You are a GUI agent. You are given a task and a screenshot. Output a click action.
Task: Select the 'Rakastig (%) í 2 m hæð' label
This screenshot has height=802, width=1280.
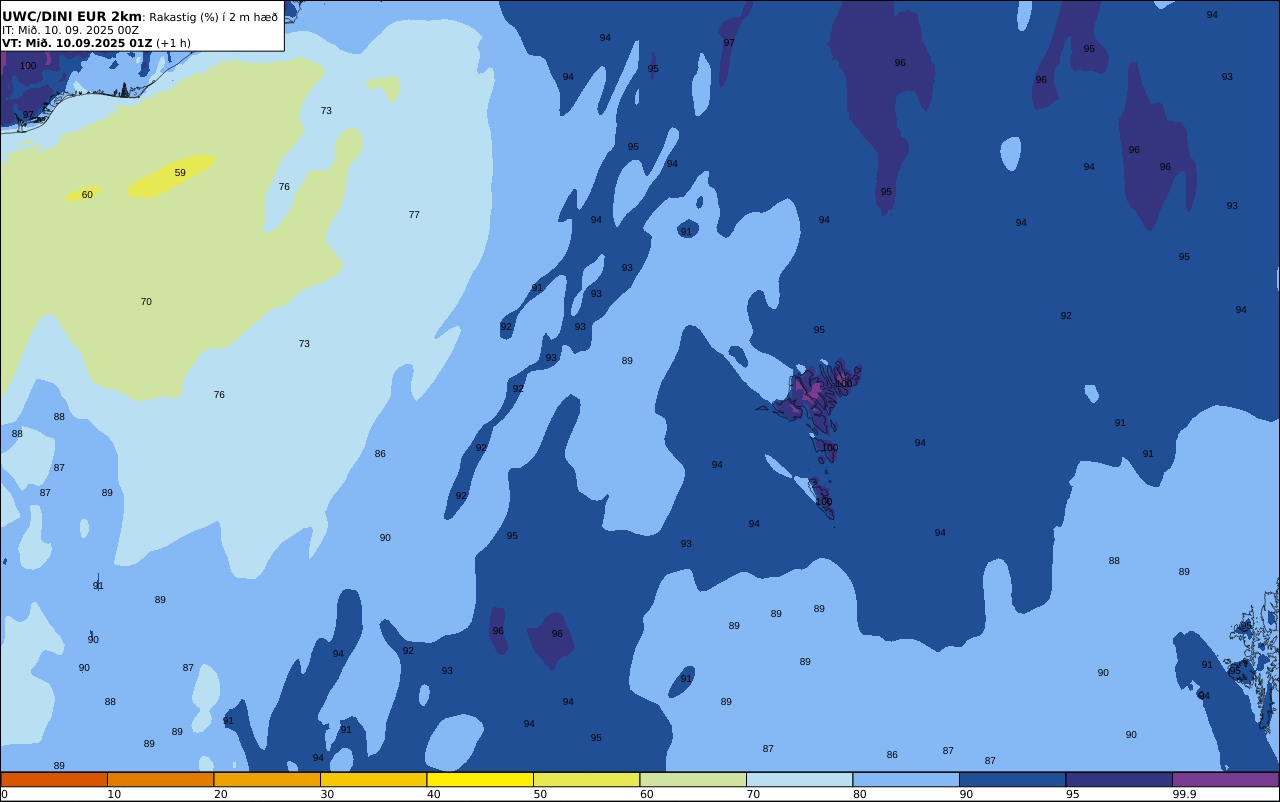214,17
